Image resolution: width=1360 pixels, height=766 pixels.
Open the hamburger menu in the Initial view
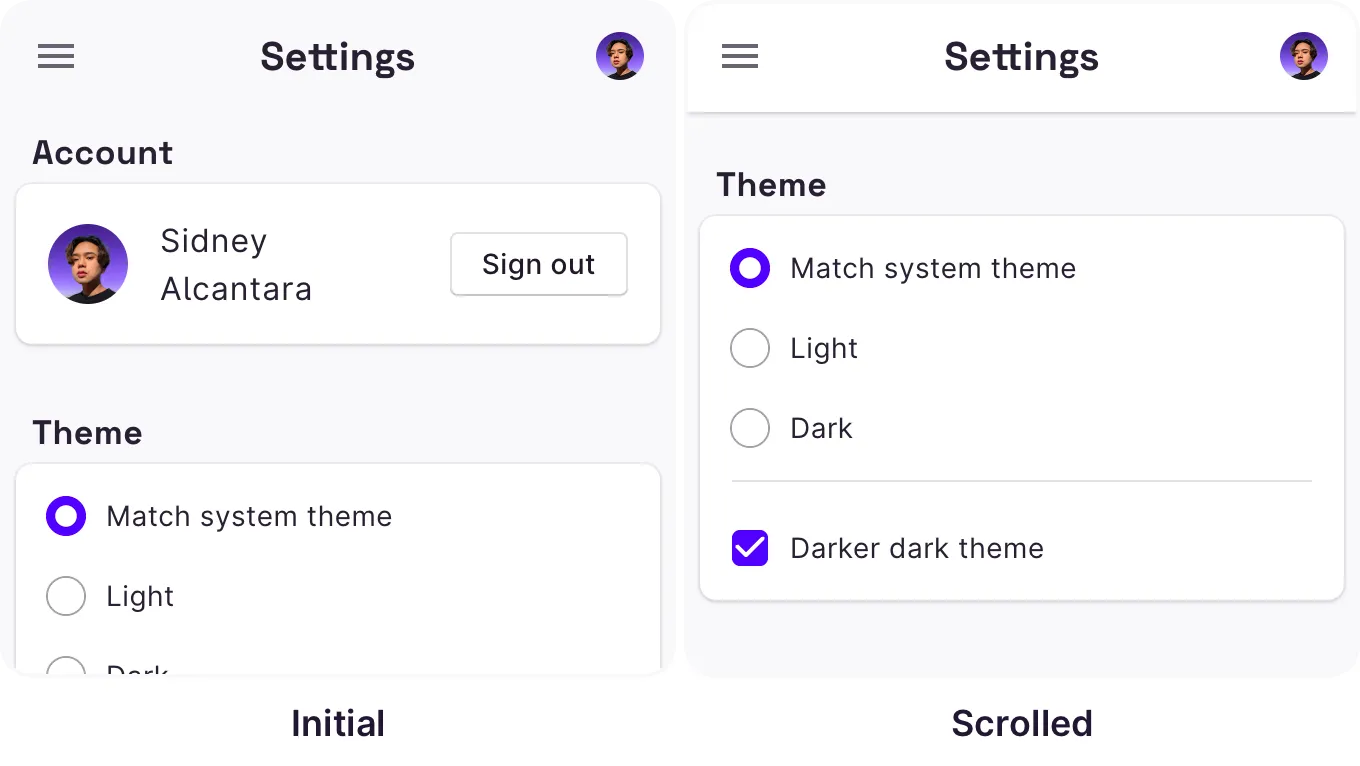(56, 57)
